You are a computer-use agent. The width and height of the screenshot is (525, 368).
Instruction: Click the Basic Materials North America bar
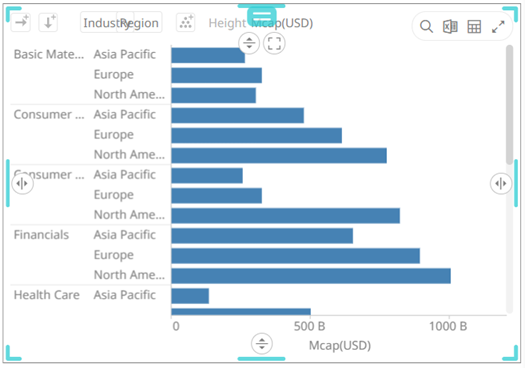[214, 95]
